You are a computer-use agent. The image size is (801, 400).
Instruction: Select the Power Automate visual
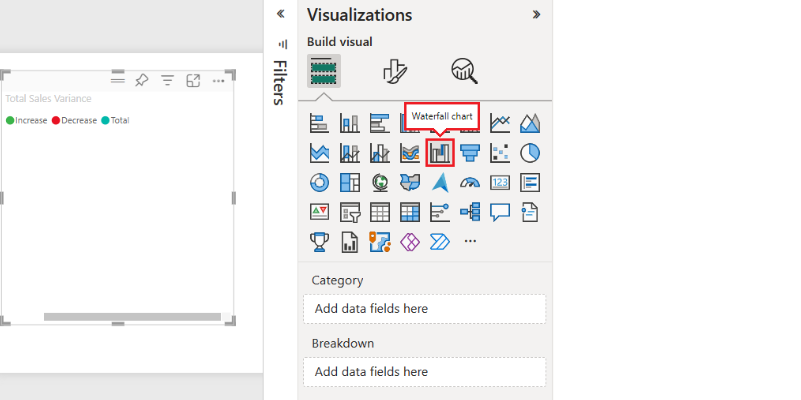pyautogui.click(x=440, y=242)
